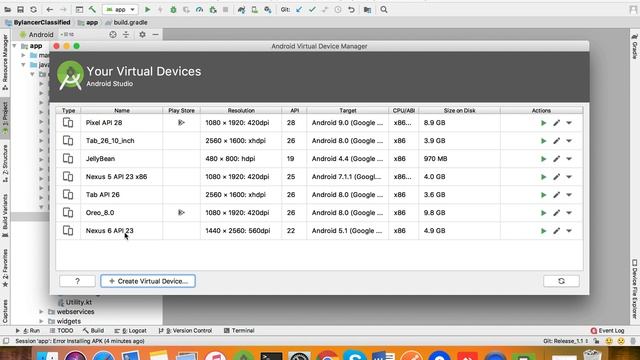Image resolution: width=640 pixels, height=360 pixels.
Task: Edit the Nexus 6 API 23 device
Action: (556, 231)
